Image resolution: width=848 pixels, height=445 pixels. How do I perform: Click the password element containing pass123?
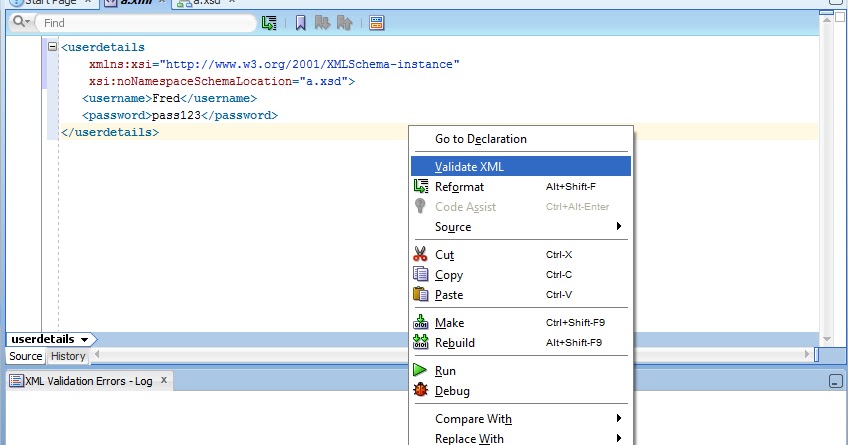coord(180,115)
